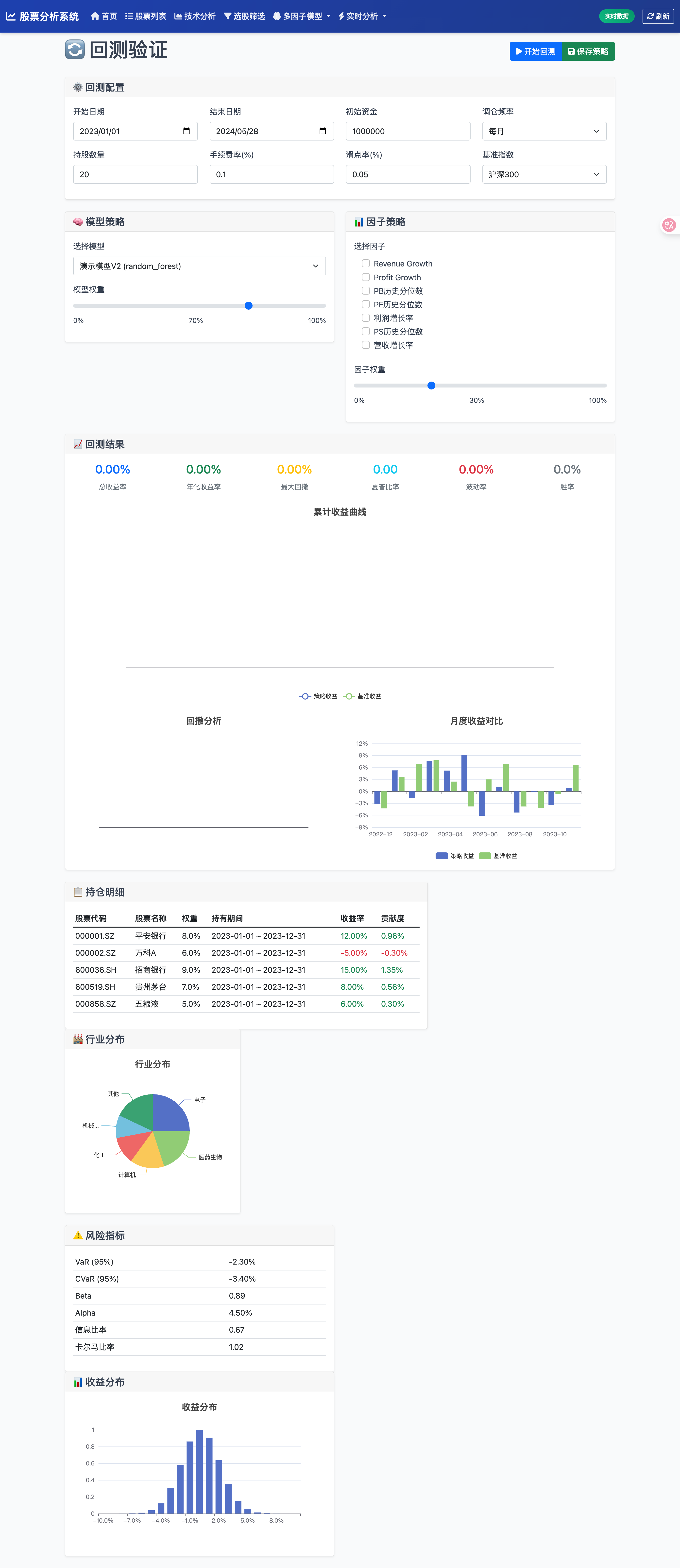Click the 夏普比率 value 0.00
This screenshot has height=1568, width=680.
click(385, 469)
